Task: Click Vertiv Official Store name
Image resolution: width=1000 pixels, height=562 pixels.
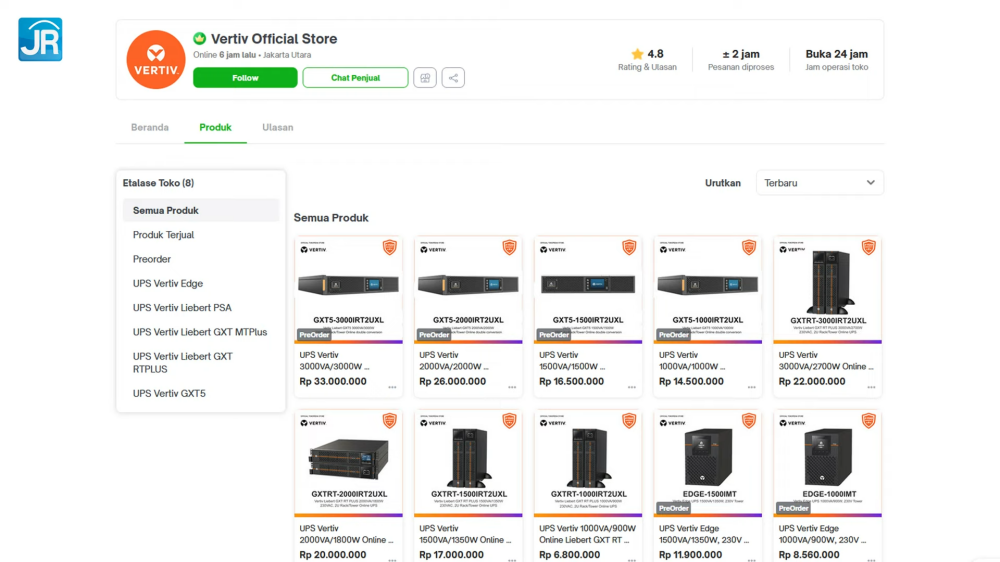Action: point(274,39)
